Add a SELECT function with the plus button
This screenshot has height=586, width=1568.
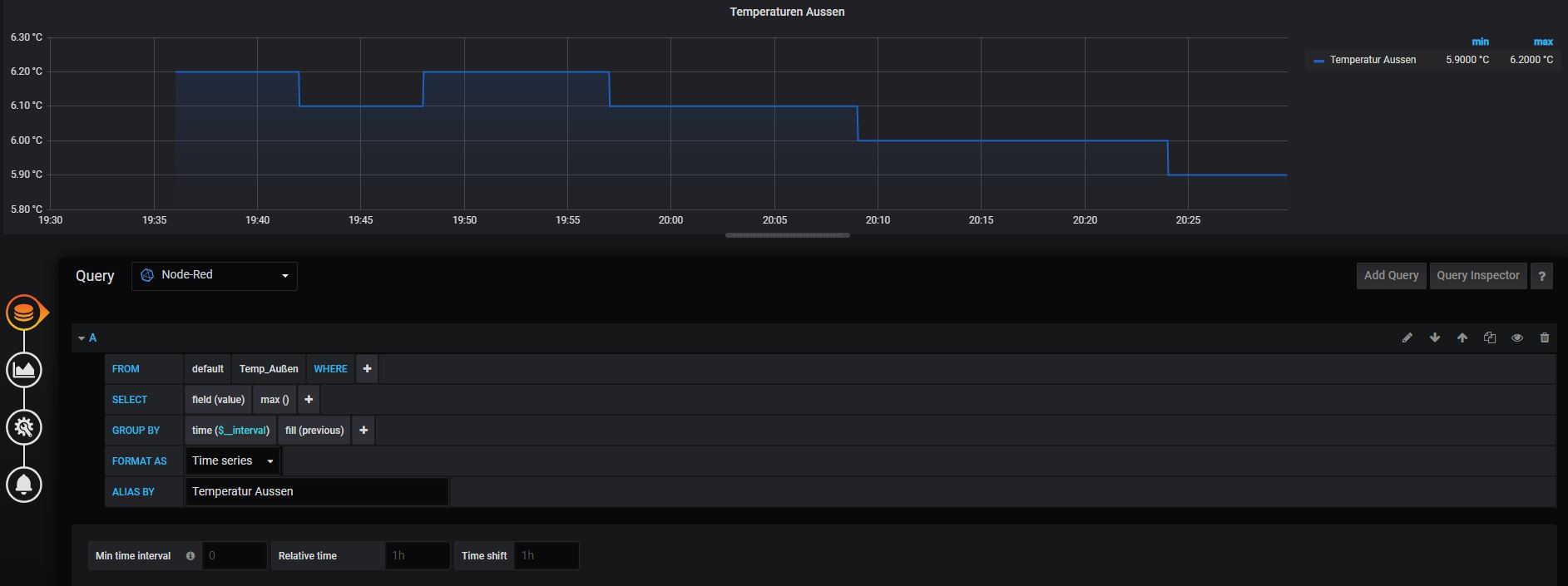point(309,400)
